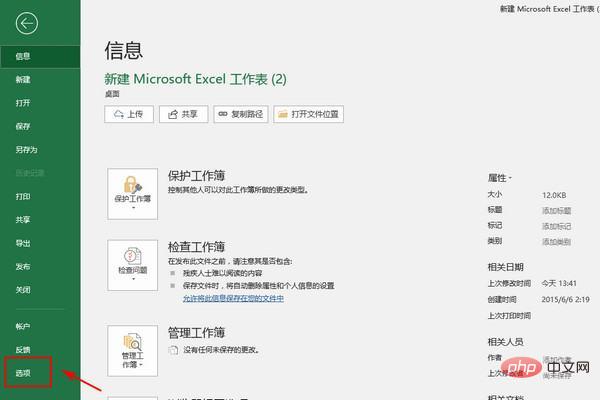Click the share arrow icon
600x400 pixels.
point(173,114)
